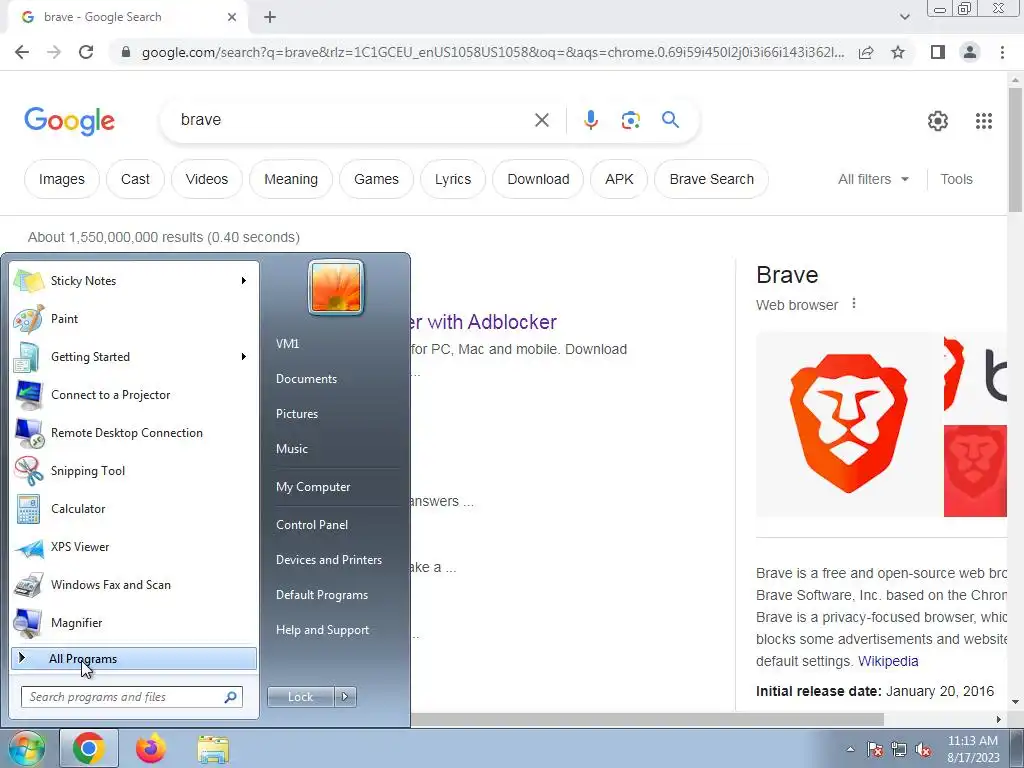Click the user account picture in Start menu
This screenshot has height=768, width=1024.
336,287
